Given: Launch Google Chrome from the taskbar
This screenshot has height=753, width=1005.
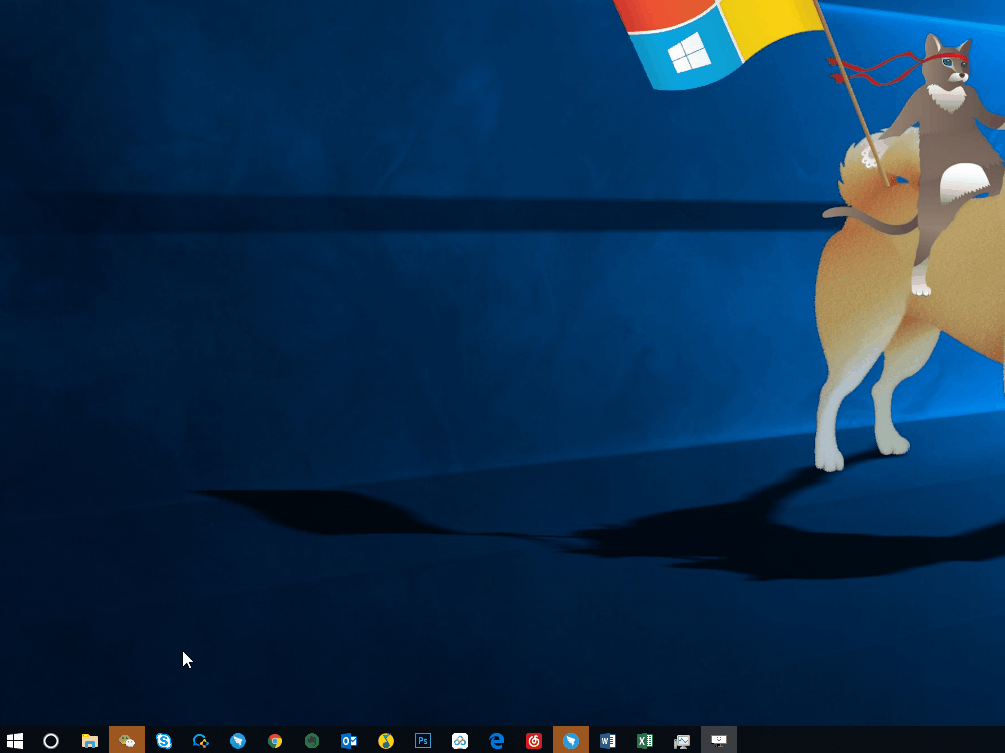Looking at the screenshot, I should 275,741.
